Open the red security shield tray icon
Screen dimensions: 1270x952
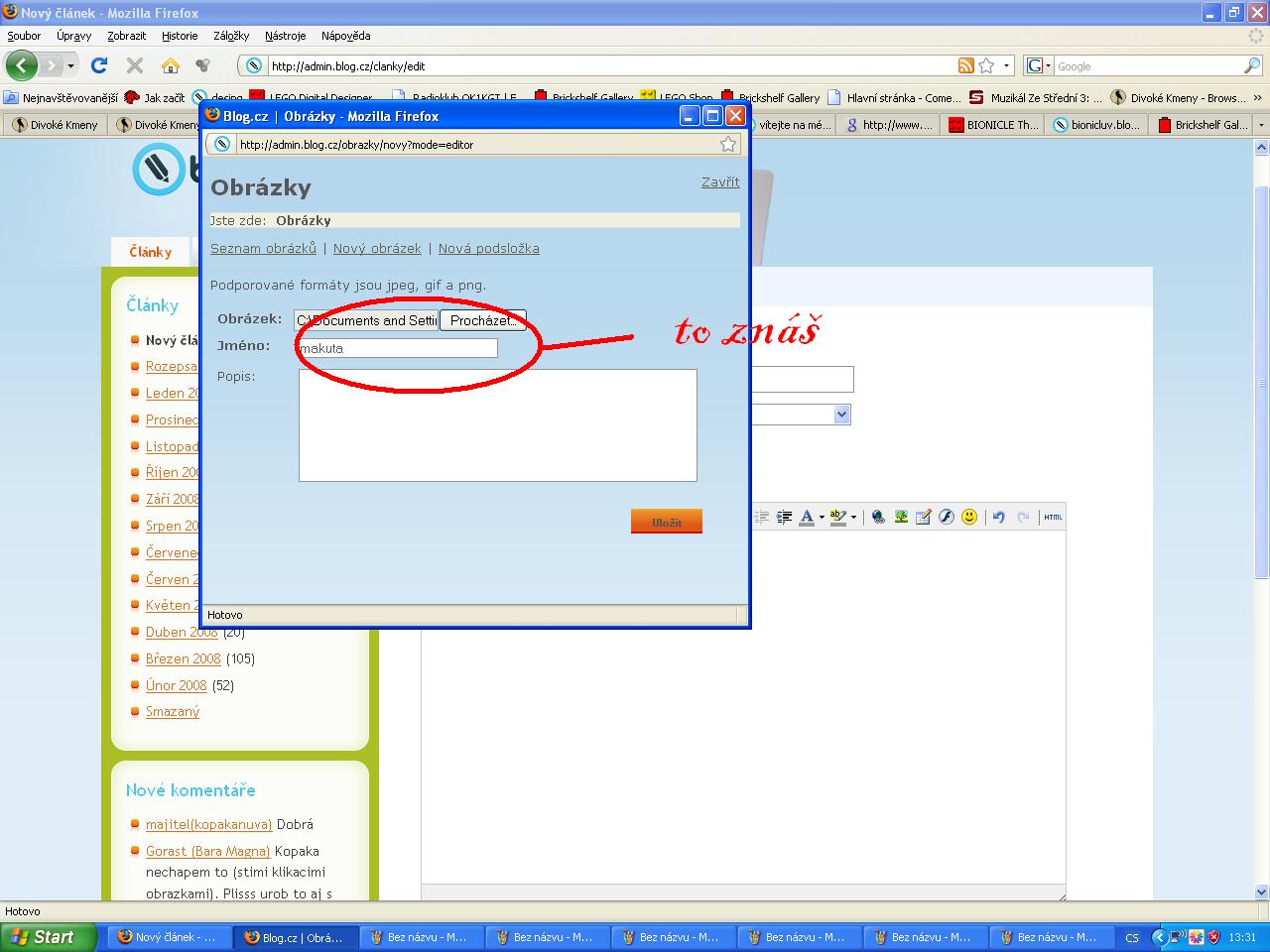tap(1213, 936)
